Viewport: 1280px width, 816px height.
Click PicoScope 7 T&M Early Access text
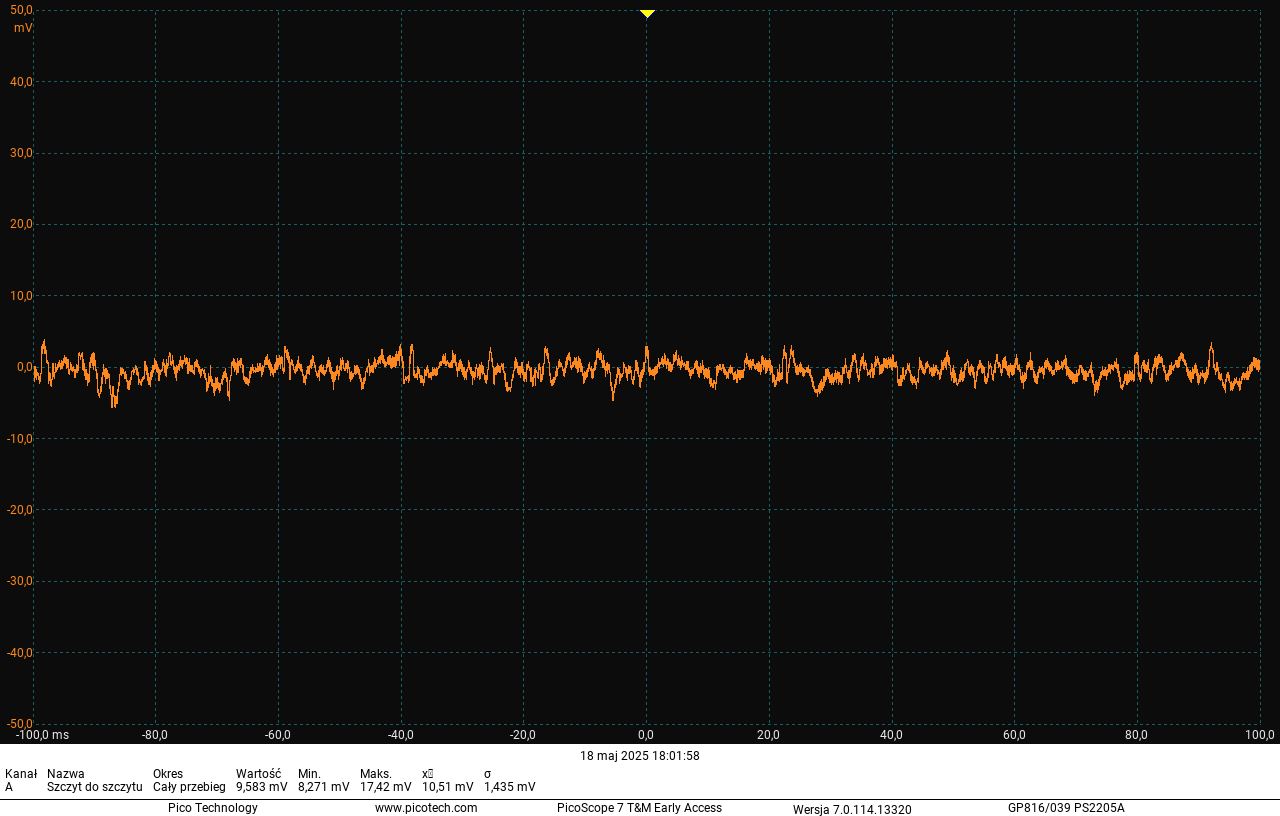[639, 808]
